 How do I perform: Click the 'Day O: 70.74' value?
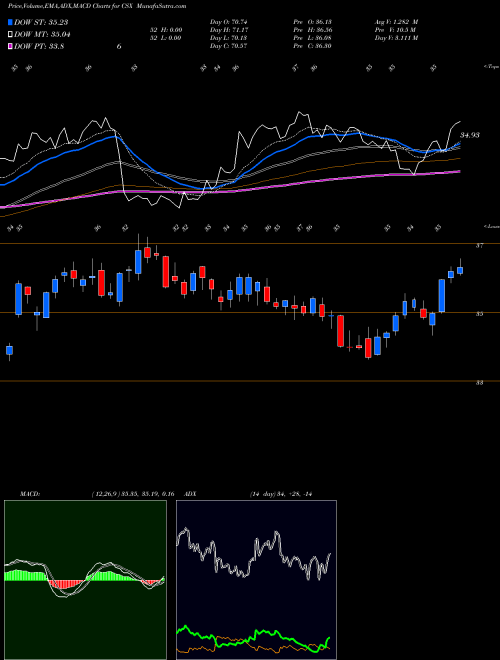pyautogui.click(x=229, y=22)
